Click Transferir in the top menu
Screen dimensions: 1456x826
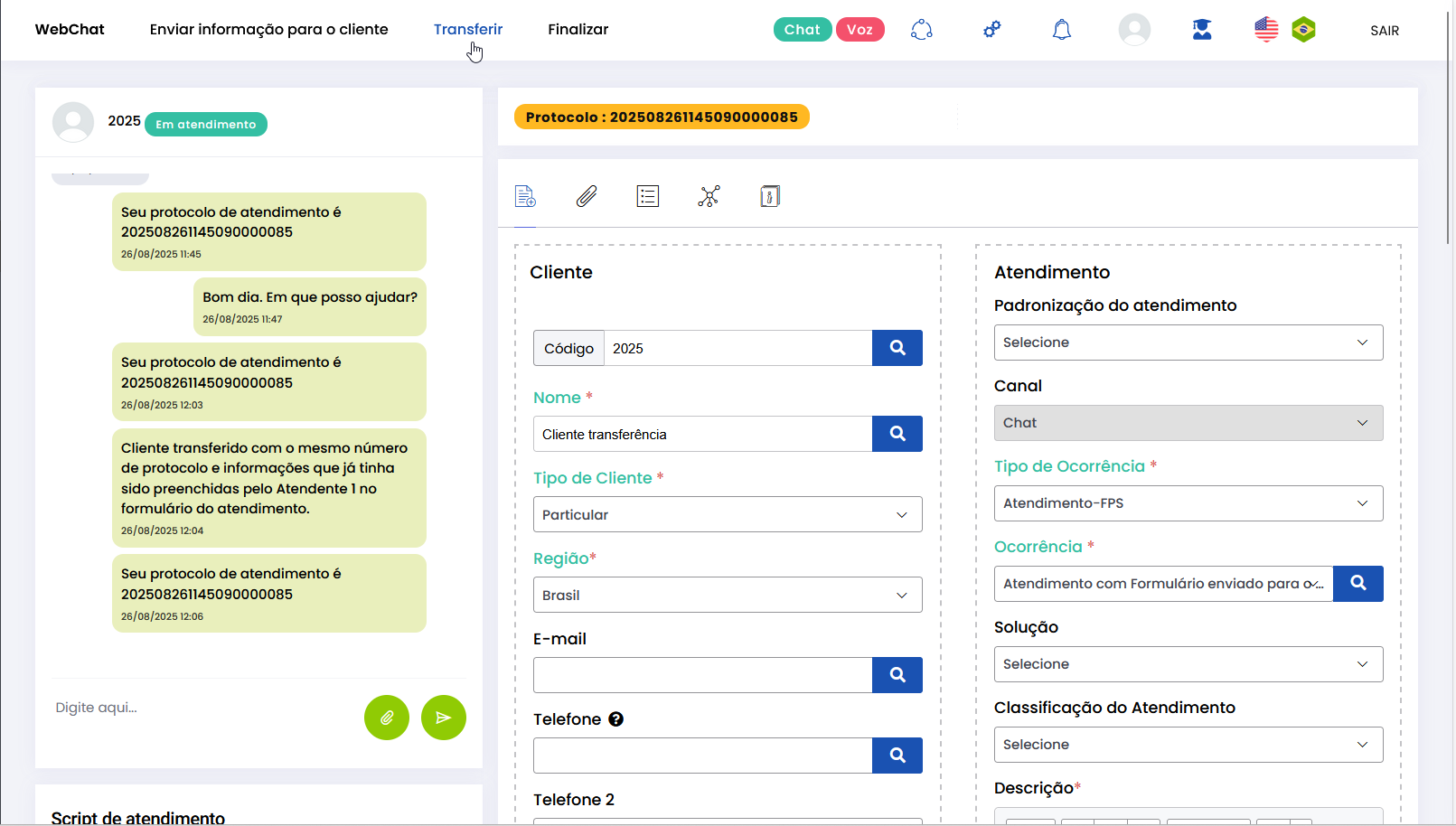(468, 29)
